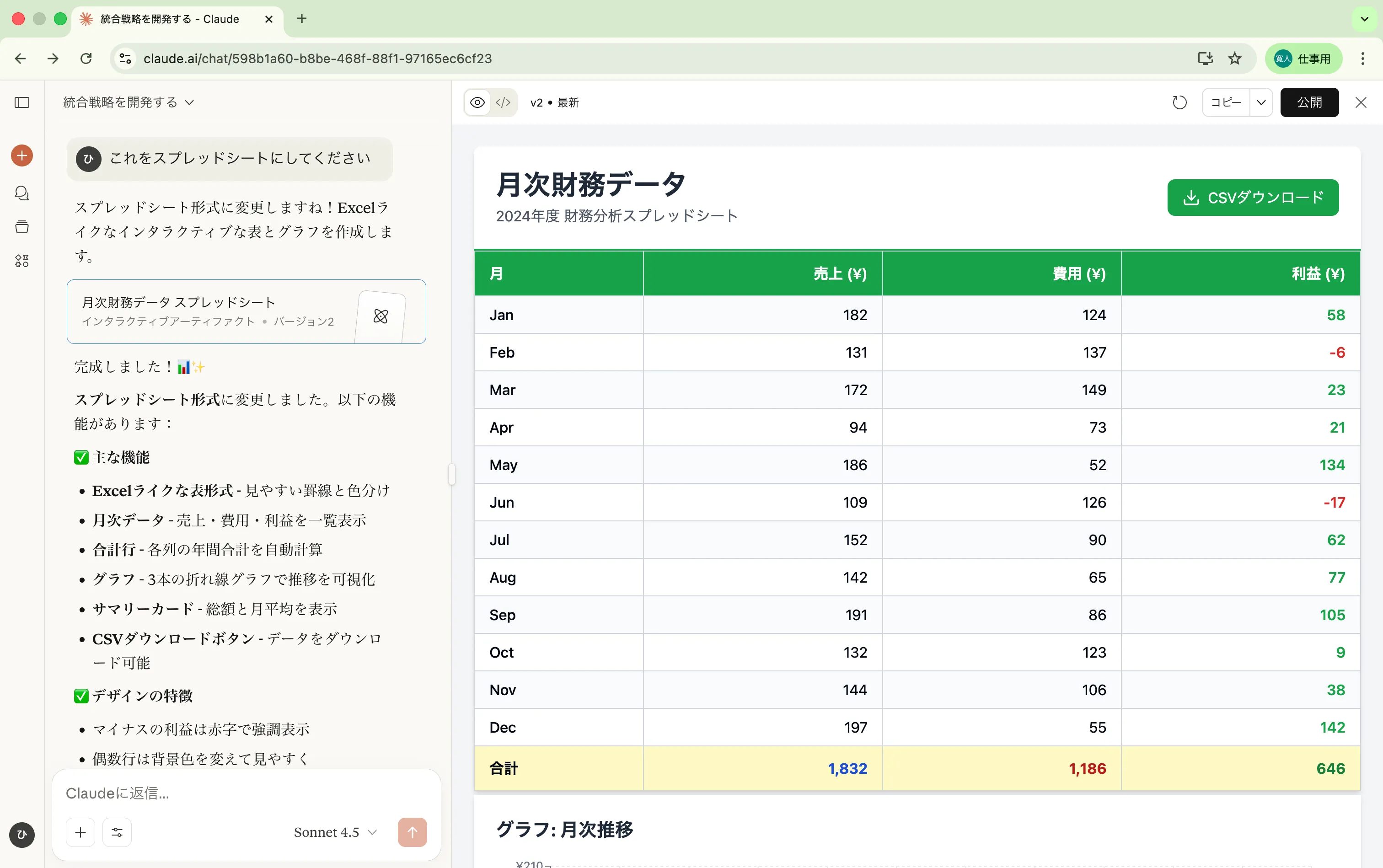The image size is (1383, 868).
Task: Open the artifacts icon in left sidebar
Action: coord(22,261)
